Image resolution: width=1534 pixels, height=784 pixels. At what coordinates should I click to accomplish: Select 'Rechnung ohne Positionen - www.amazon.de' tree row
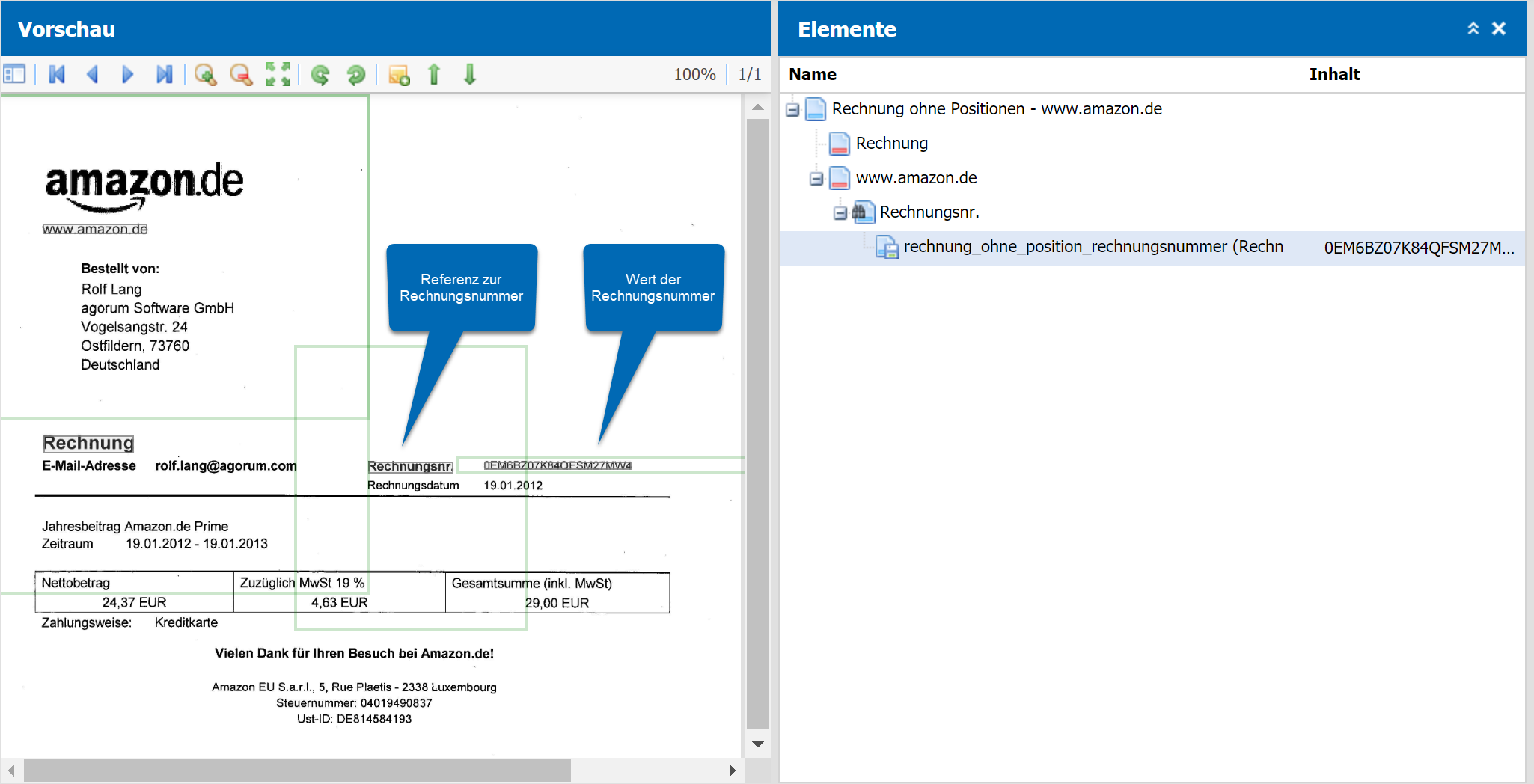[x=1152, y=109]
